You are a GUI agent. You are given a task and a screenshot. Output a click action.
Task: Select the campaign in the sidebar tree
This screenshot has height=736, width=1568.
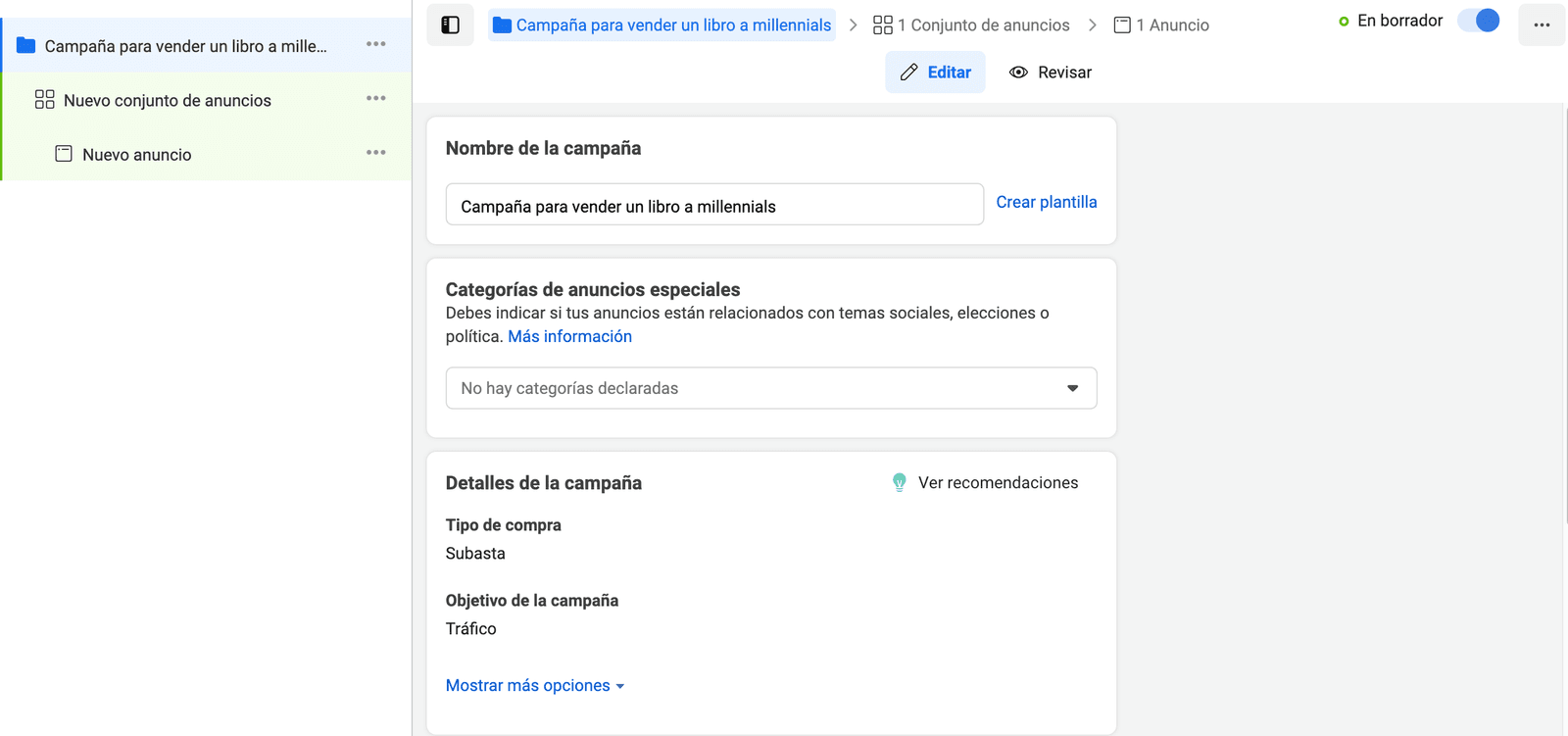tap(185, 46)
